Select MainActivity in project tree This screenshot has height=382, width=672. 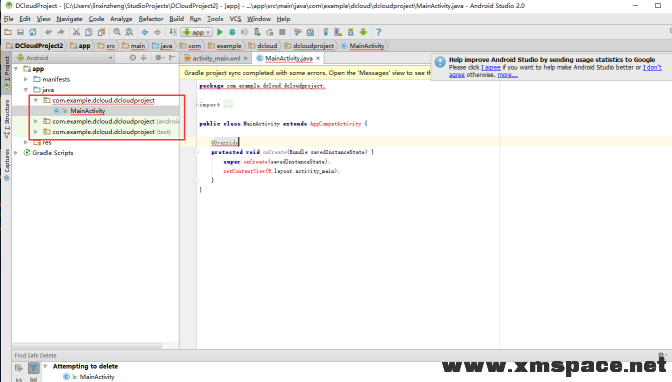pos(88,111)
